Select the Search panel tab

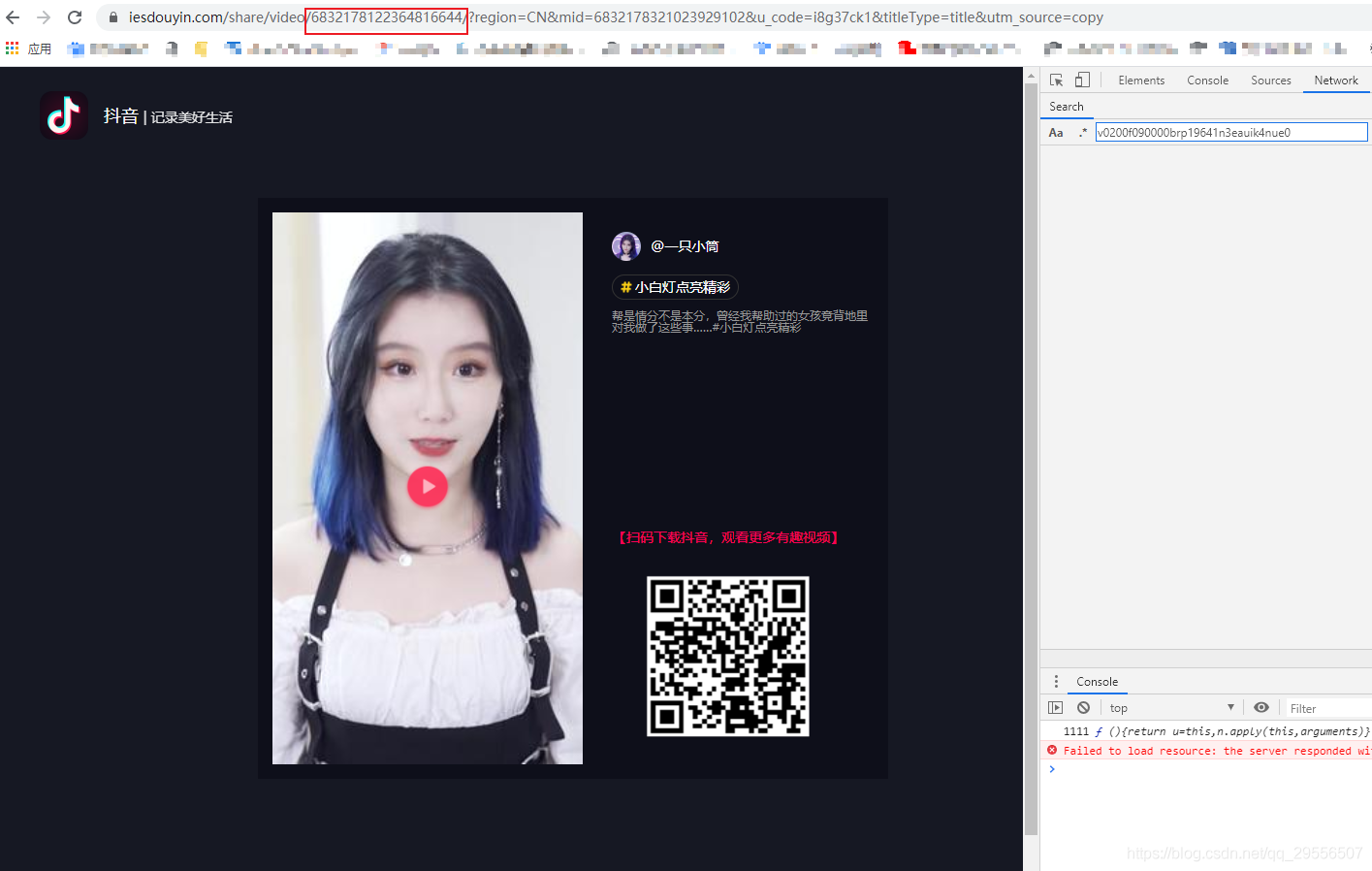tap(1067, 107)
